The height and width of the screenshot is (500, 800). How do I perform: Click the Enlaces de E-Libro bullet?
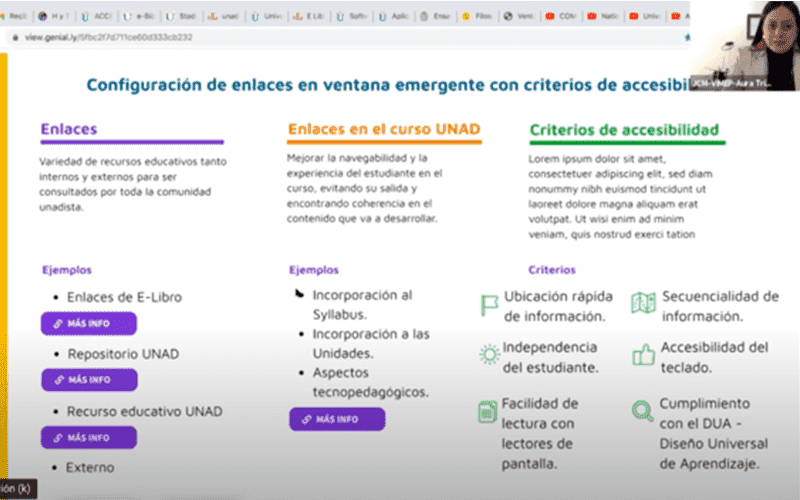click(x=124, y=297)
